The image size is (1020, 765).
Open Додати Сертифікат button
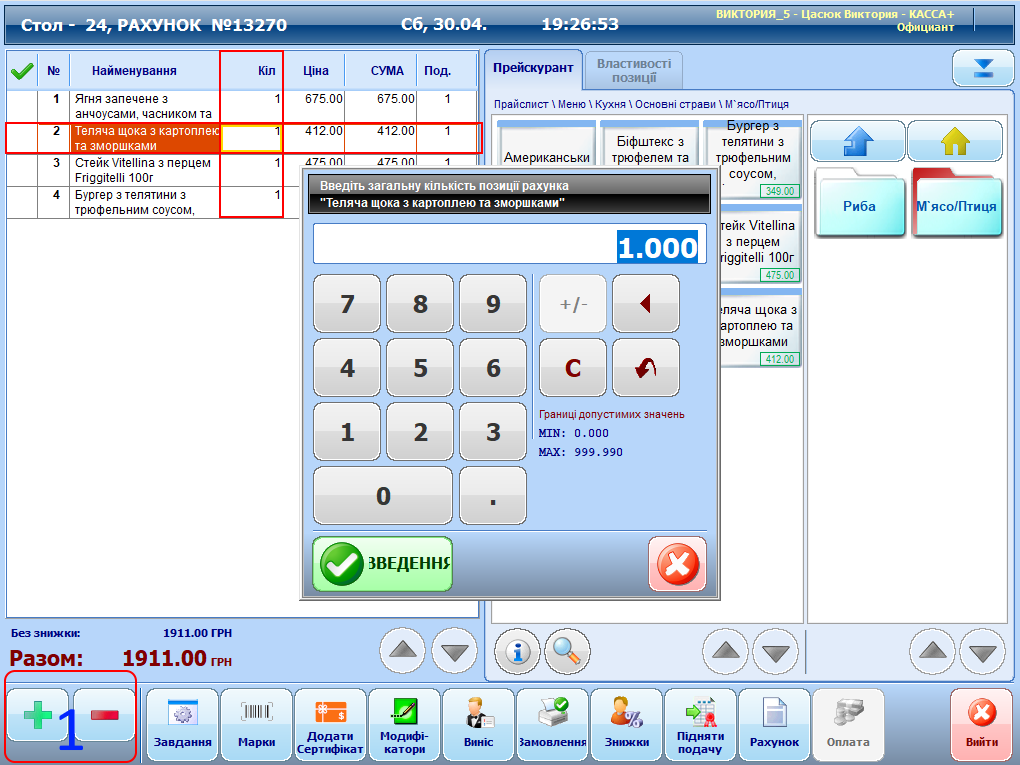[330, 724]
